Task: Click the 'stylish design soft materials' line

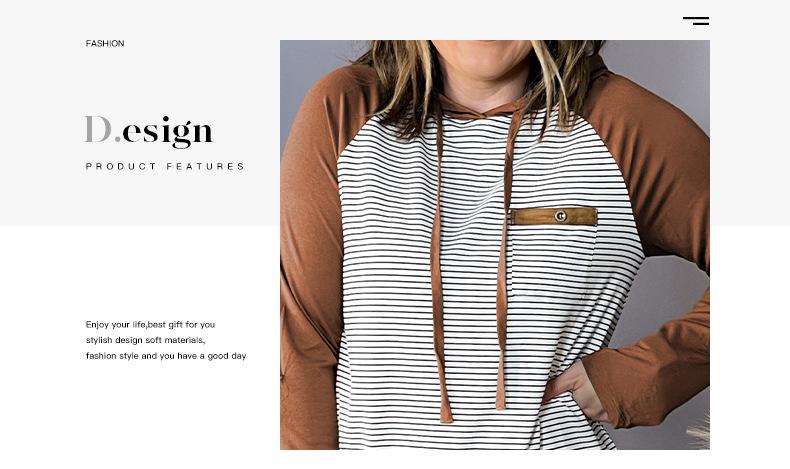Action: pos(145,341)
